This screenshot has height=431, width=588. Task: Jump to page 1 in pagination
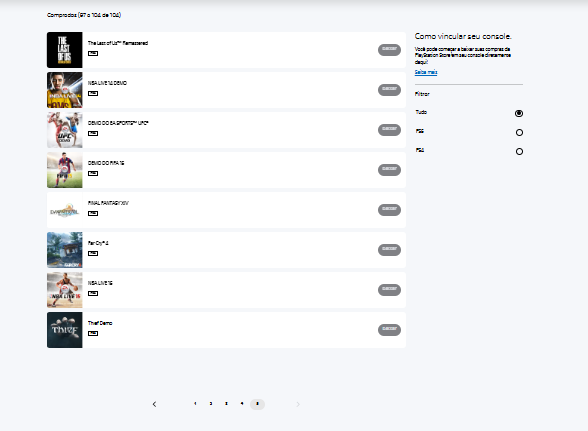click(195, 404)
